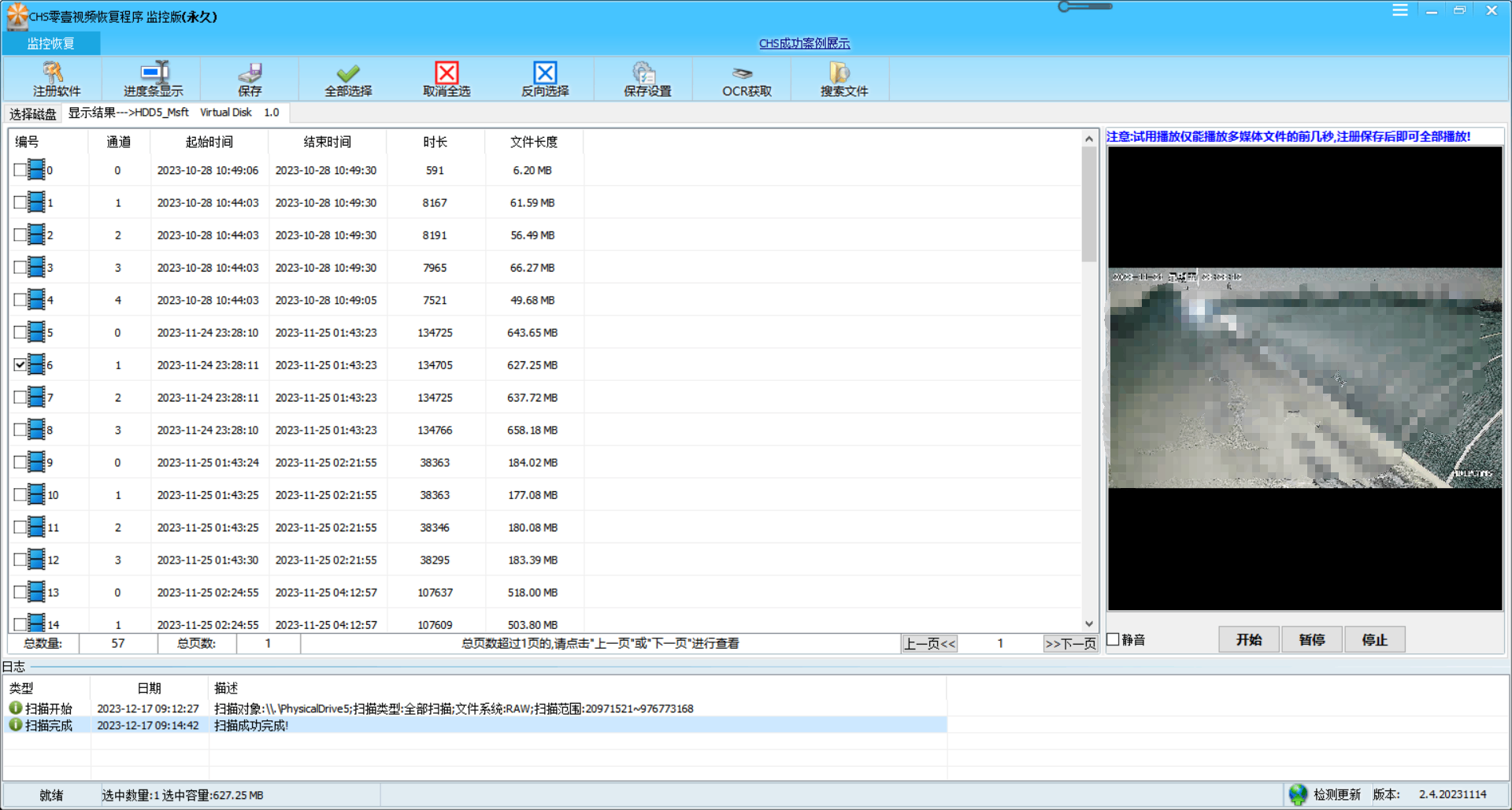Viewport: 1512px width, 810px height.
Task: Click the file list scrollbar up arrow
Action: [x=1089, y=139]
